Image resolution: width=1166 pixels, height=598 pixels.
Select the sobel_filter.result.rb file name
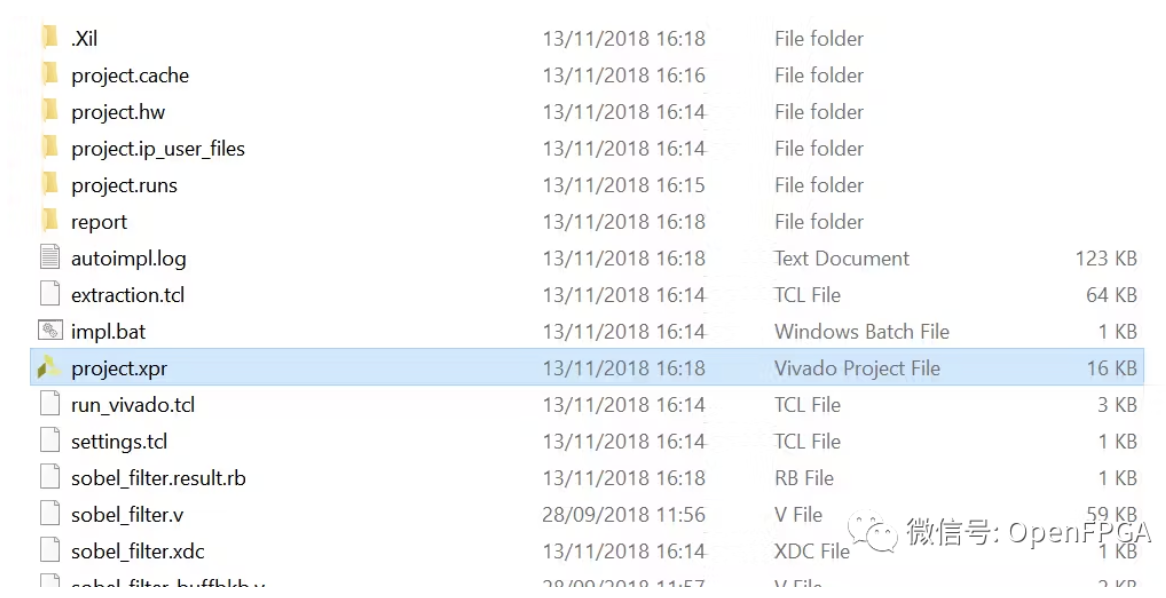[158, 478]
